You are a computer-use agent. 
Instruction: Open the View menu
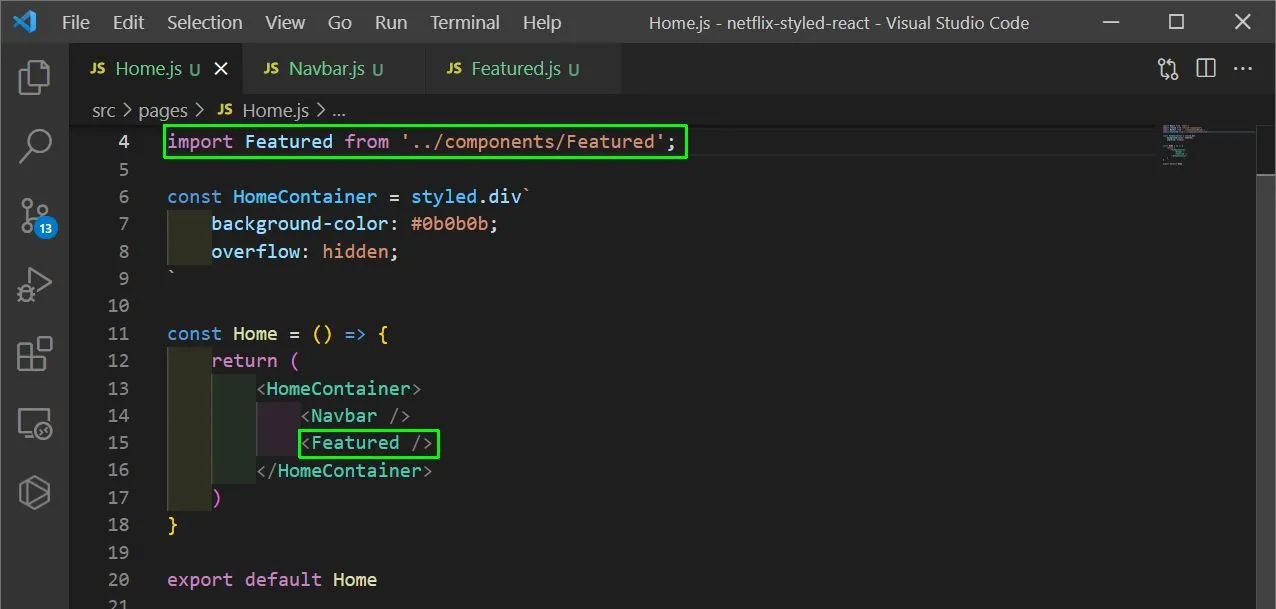pyautogui.click(x=286, y=22)
